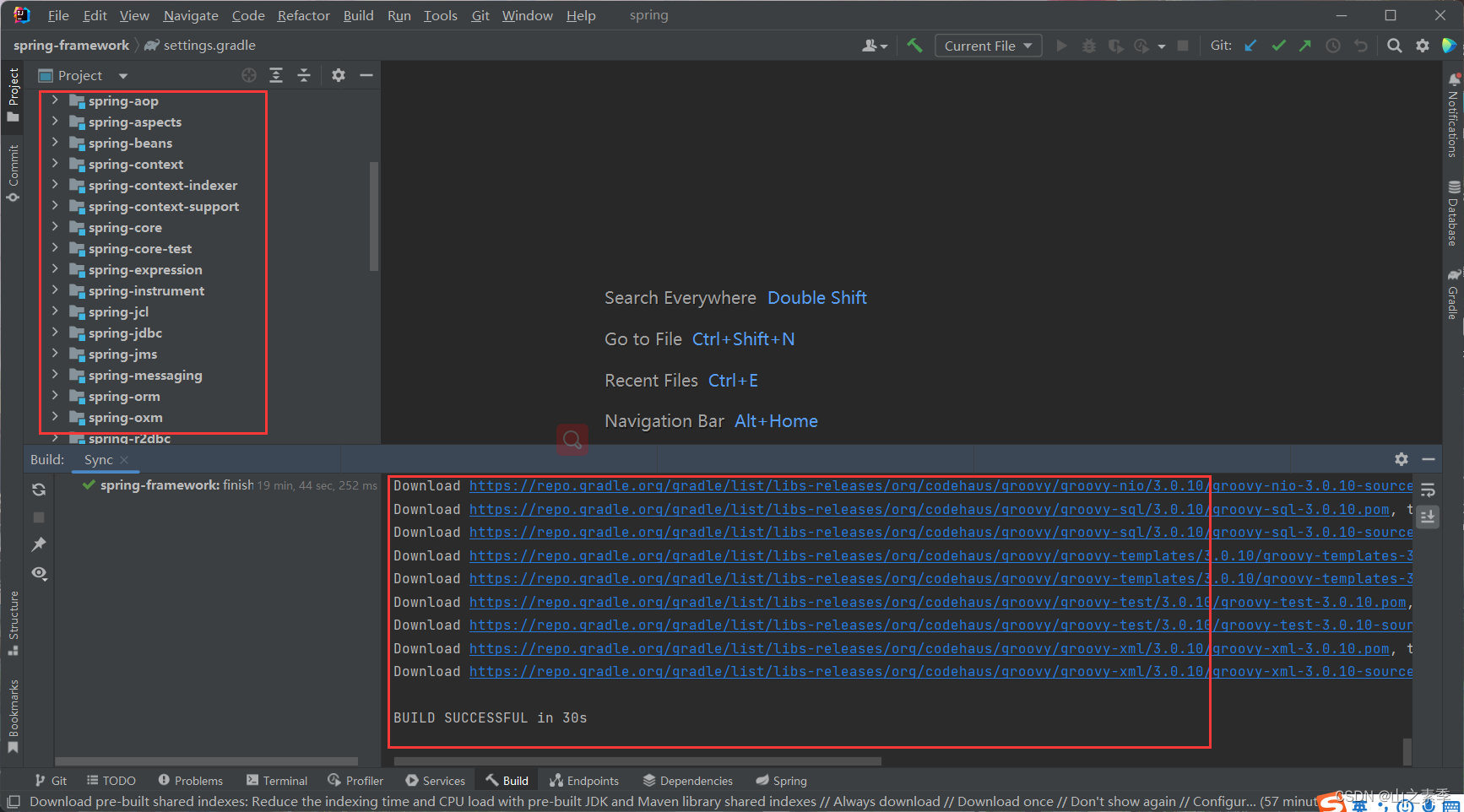Click the Run play icon in toolbar

pos(1062,46)
